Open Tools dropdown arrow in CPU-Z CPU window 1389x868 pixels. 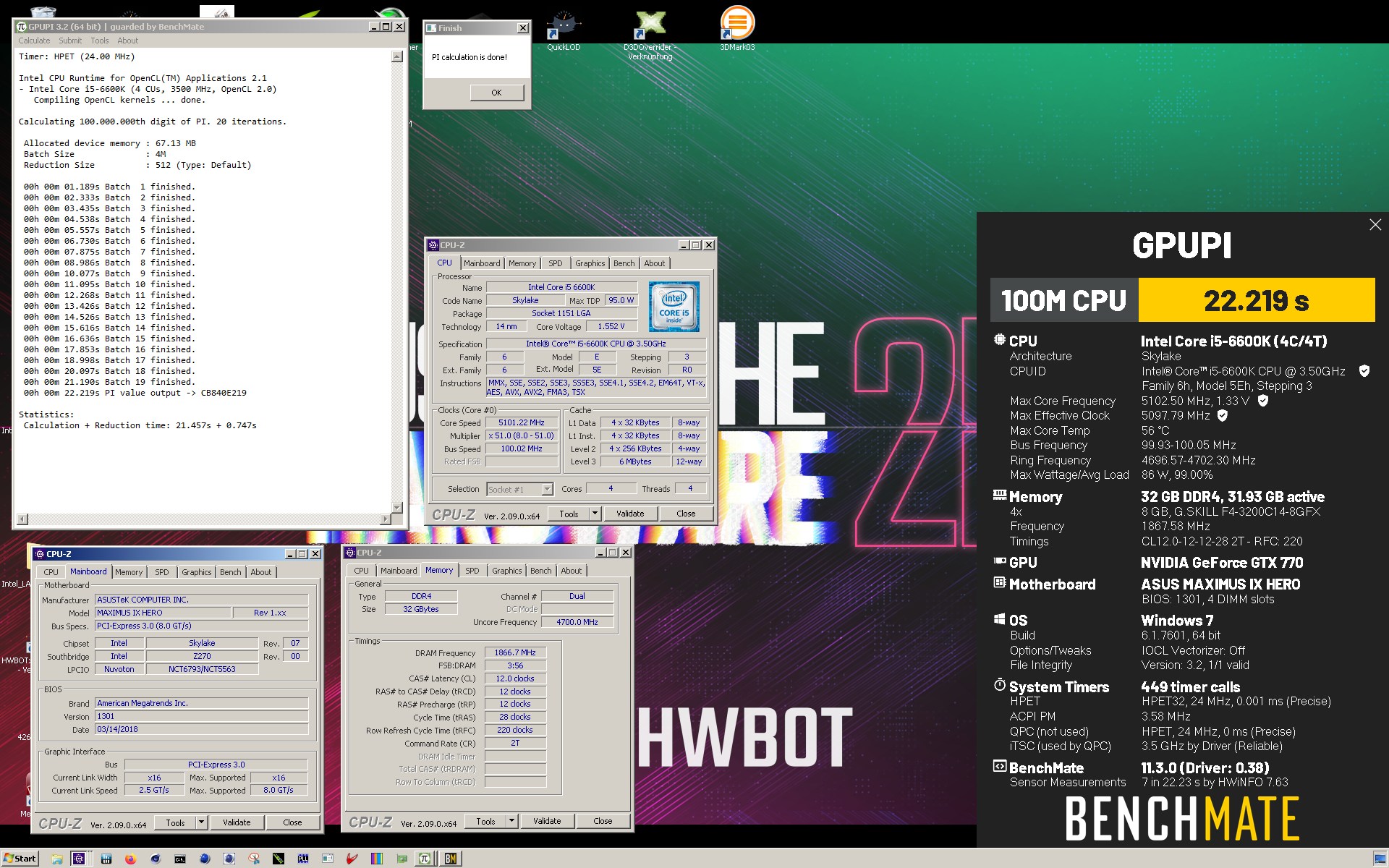pyautogui.click(x=595, y=514)
